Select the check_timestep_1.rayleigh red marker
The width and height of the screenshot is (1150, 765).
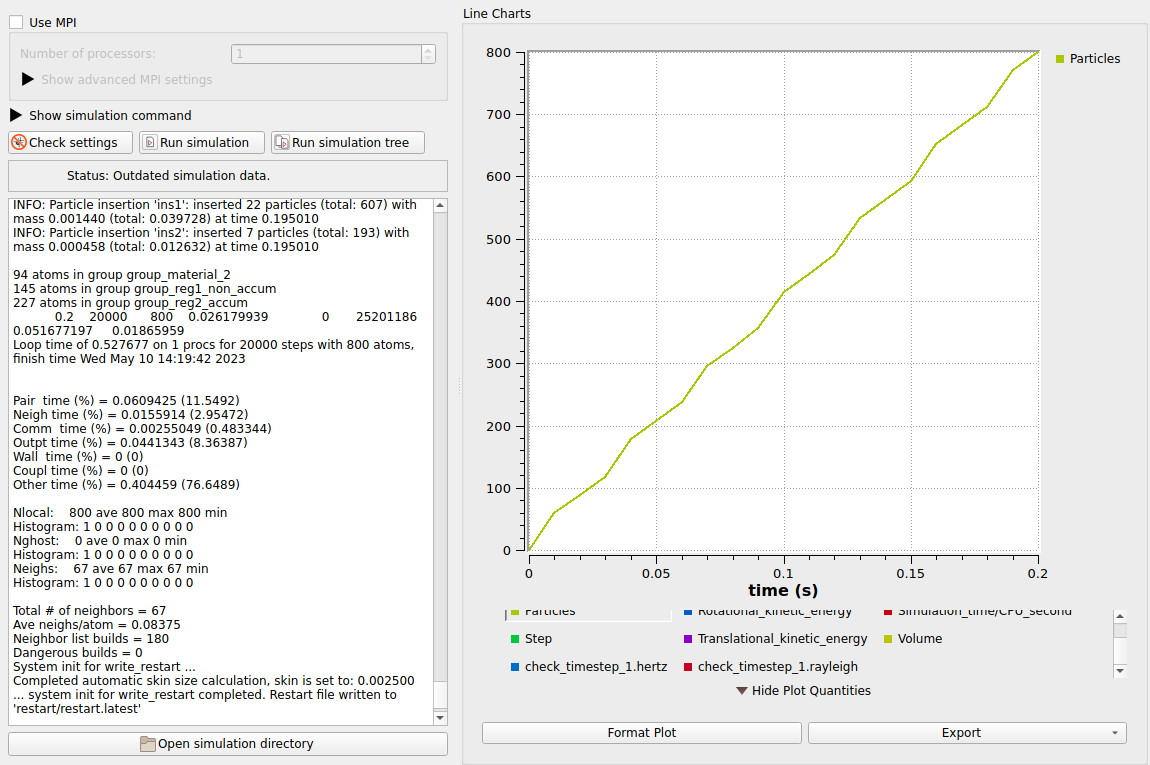coord(688,667)
